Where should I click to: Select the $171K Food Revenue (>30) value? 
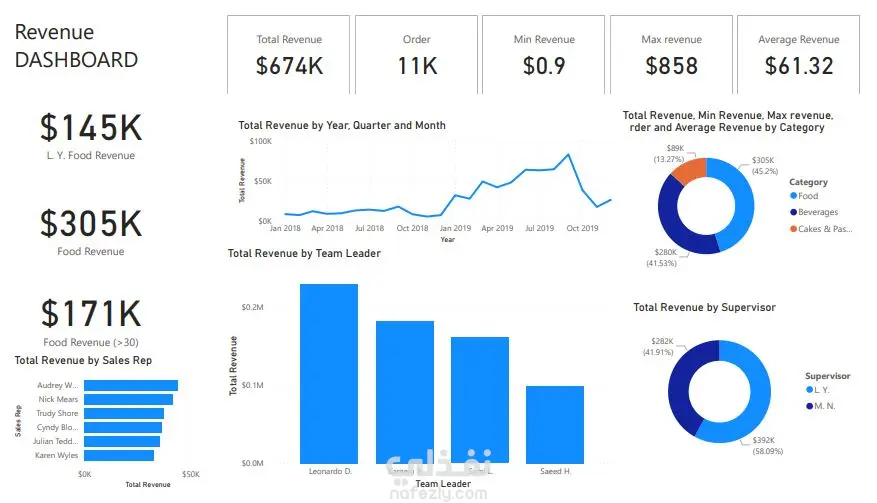tap(91, 313)
